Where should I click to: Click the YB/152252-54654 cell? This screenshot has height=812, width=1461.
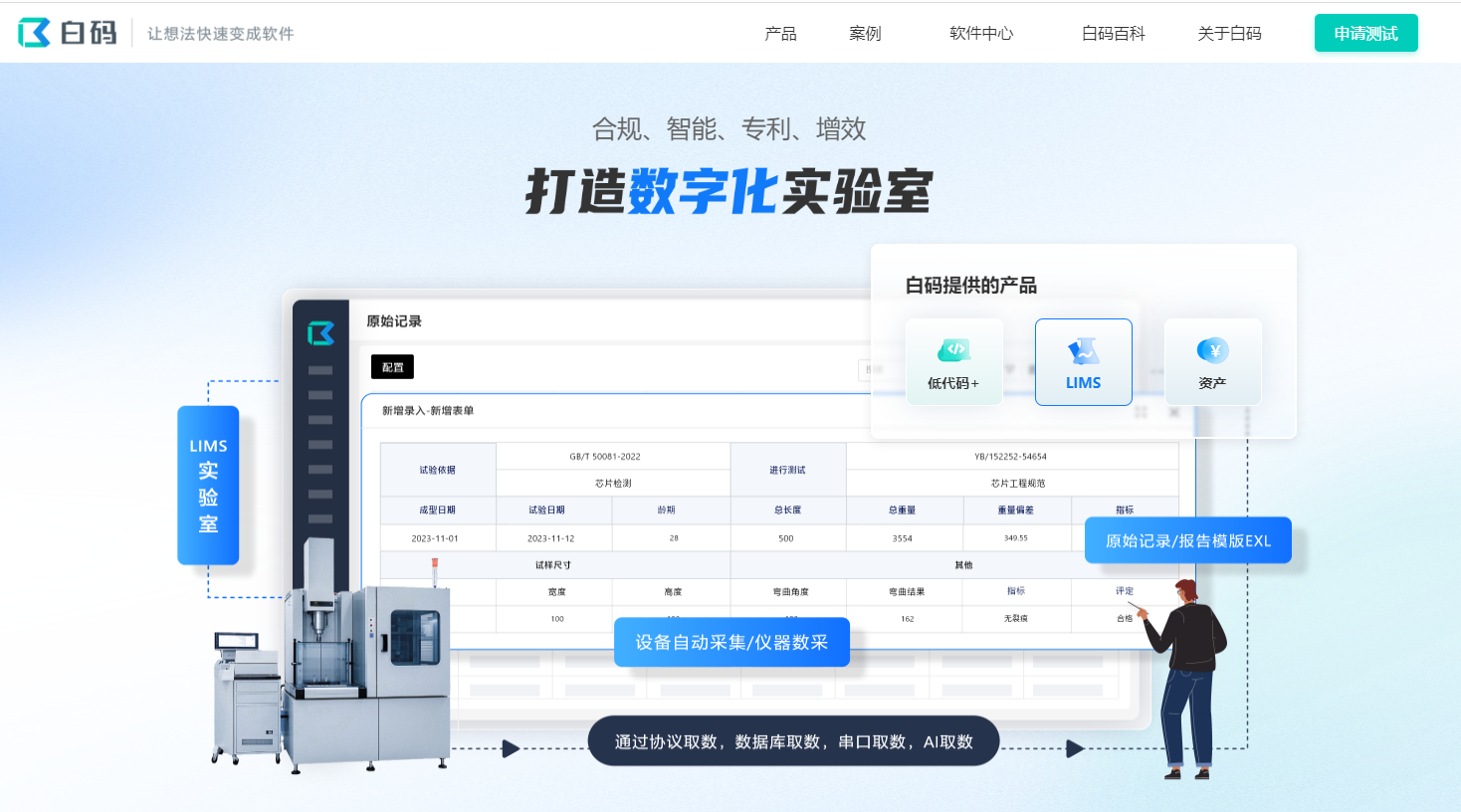(x=1012, y=457)
